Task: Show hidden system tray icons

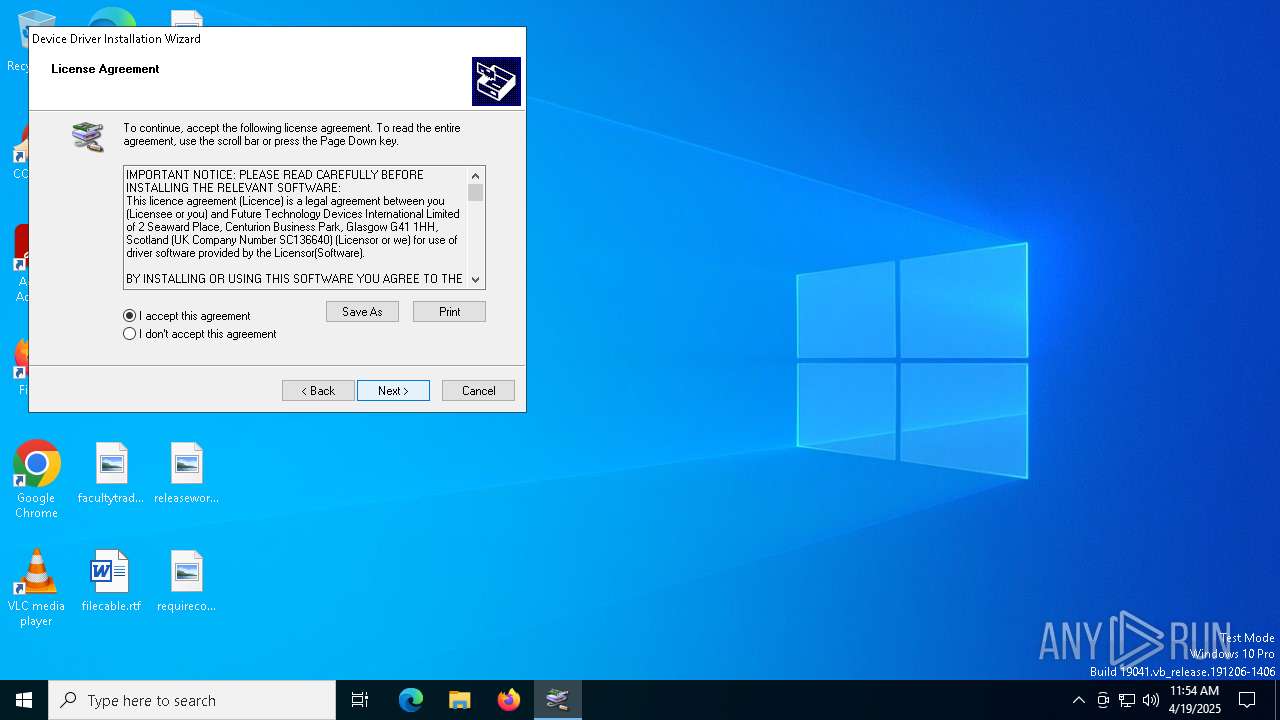Action: point(1078,700)
